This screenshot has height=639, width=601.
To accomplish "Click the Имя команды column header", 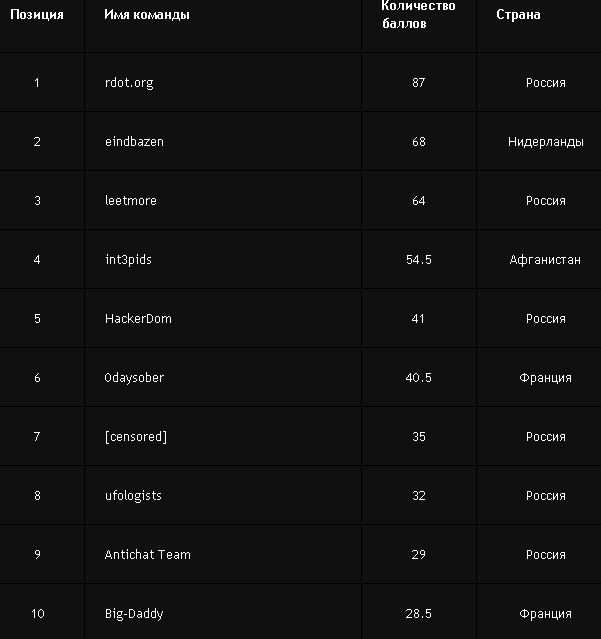I will click(x=147, y=15).
